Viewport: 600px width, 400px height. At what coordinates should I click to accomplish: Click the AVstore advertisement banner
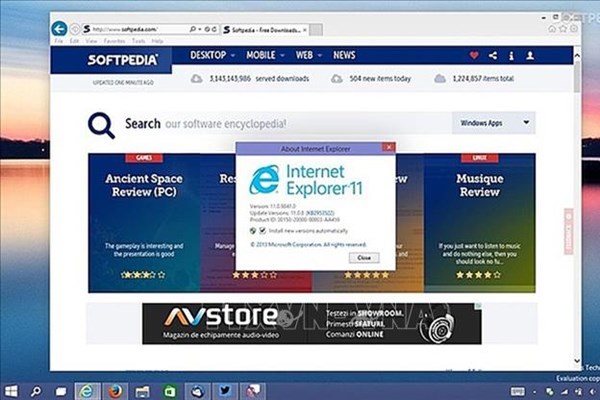(312, 323)
